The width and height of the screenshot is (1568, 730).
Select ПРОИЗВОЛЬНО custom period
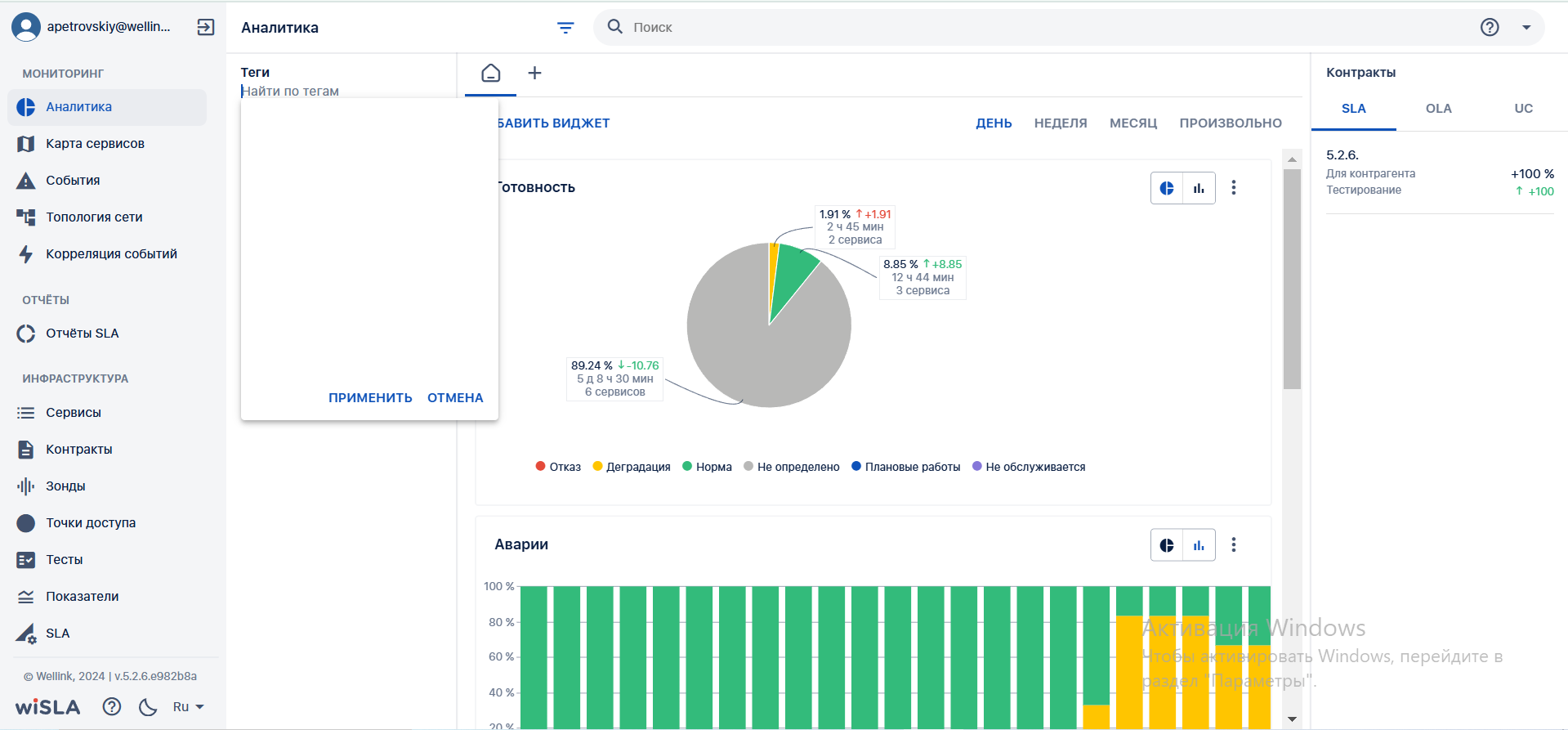coord(1231,123)
